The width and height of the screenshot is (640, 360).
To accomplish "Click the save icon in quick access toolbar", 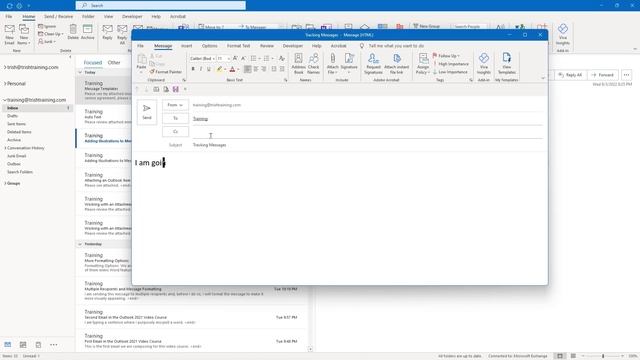I will pos(176,89).
